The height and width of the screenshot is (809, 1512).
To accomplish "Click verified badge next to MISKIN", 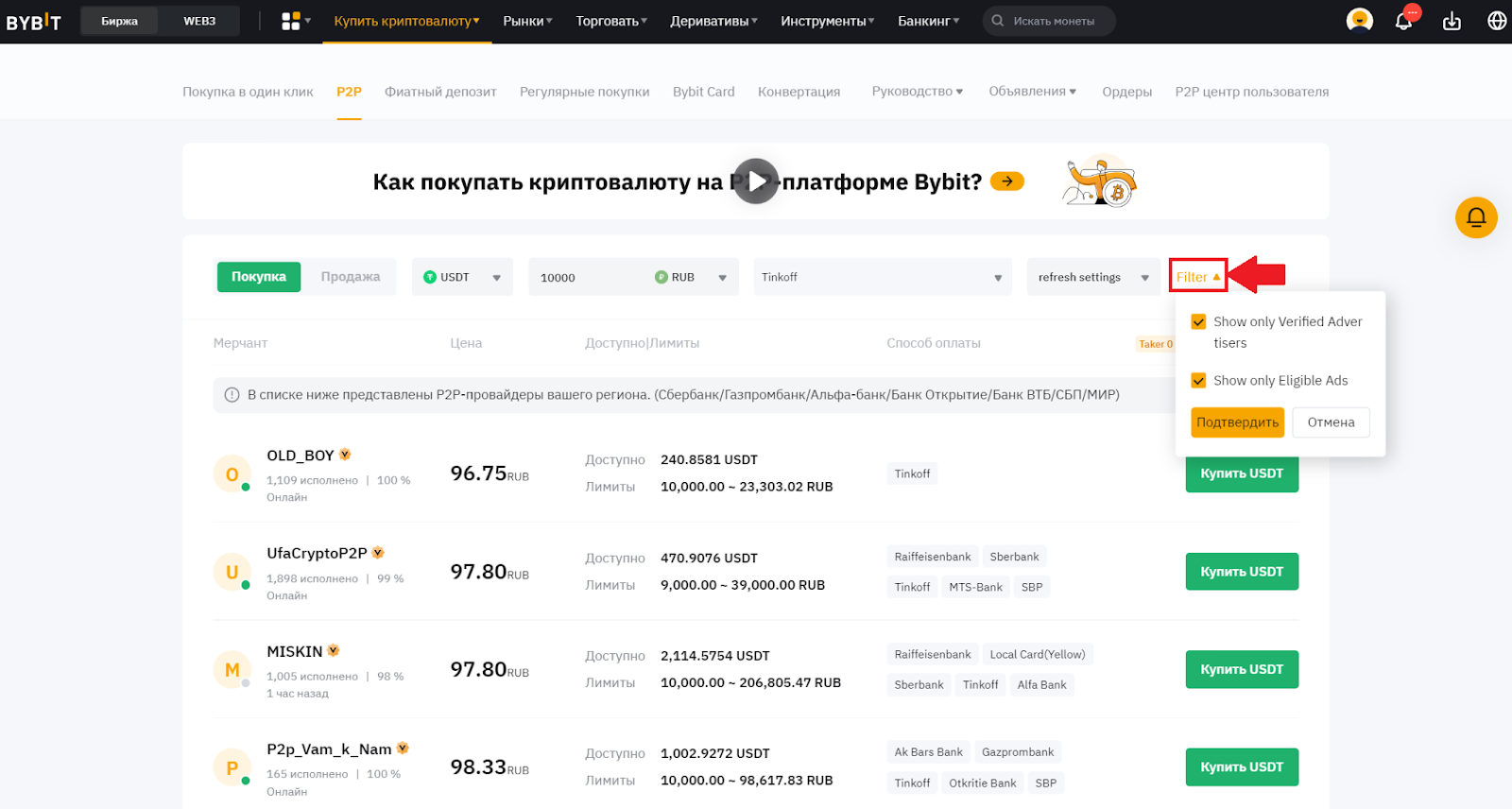I will (333, 651).
